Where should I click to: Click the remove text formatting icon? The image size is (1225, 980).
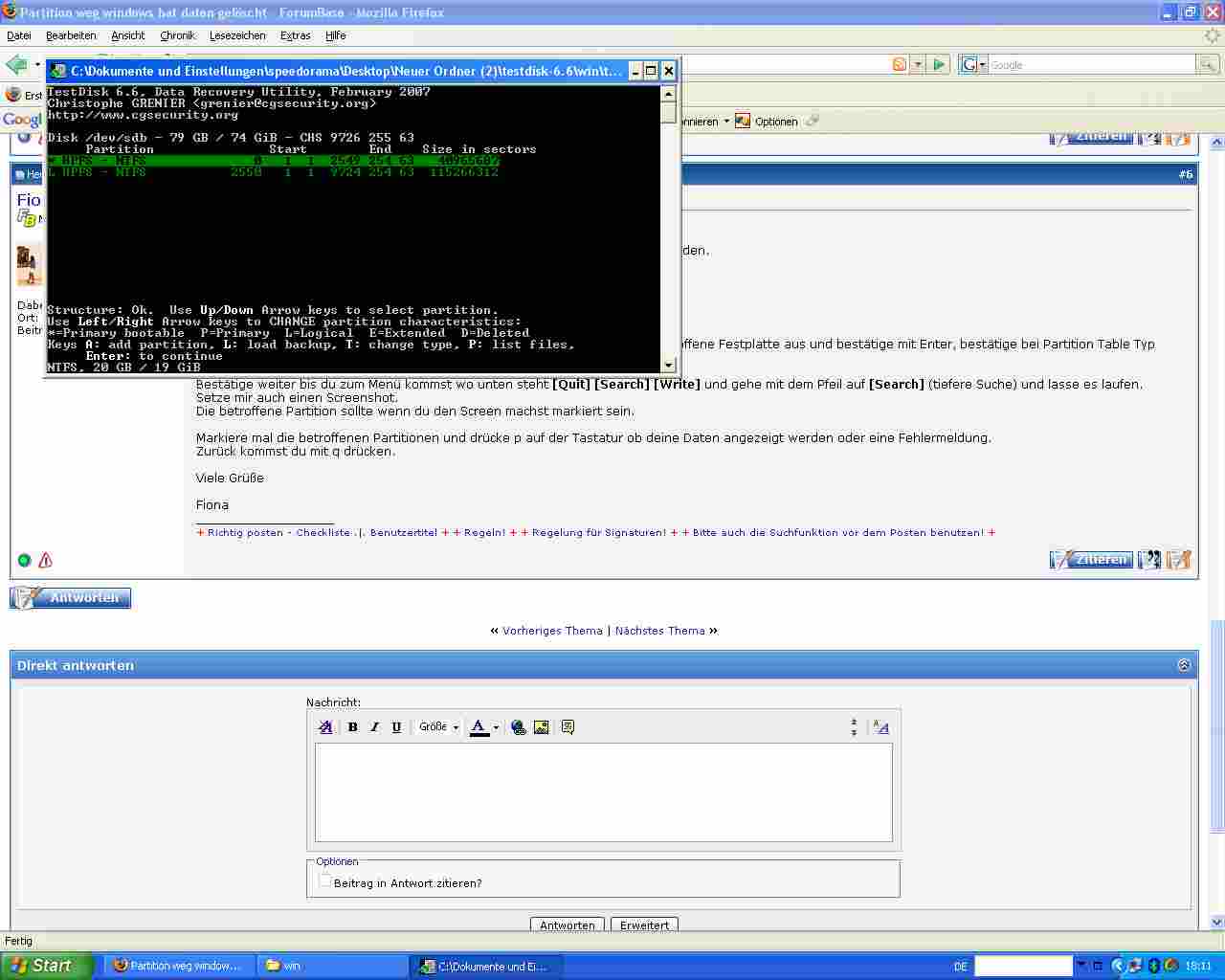pyautogui.click(x=325, y=727)
